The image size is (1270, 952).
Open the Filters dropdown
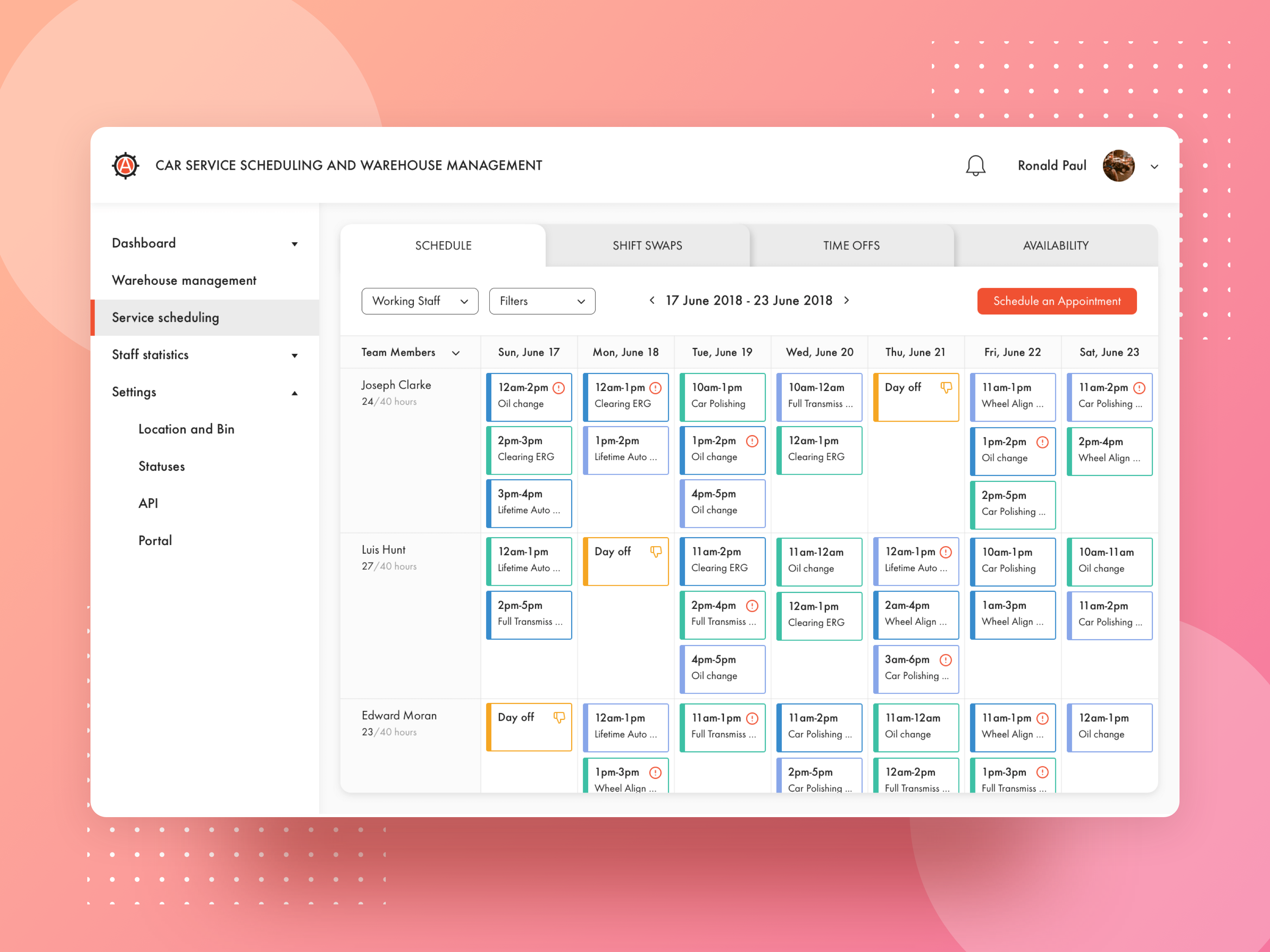pyautogui.click(x=541, y=301)
